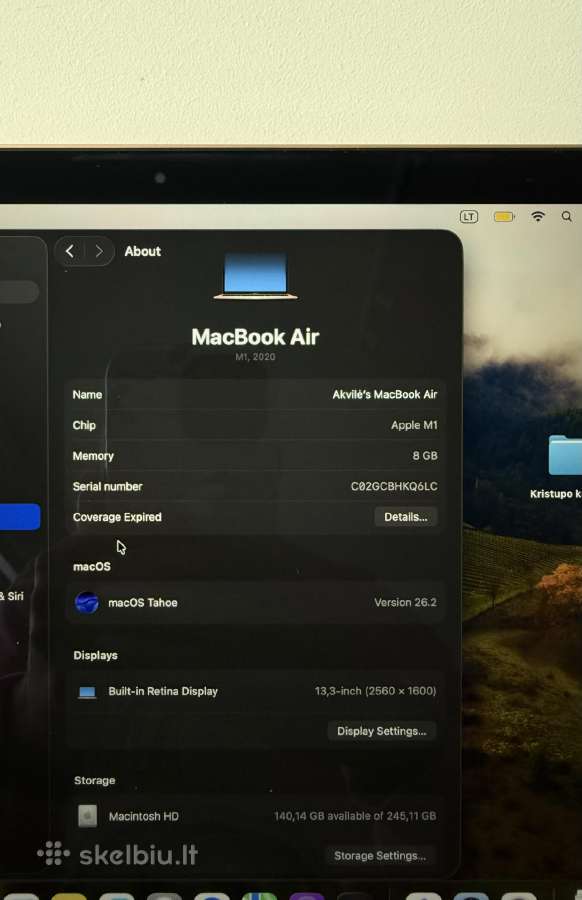Click the Built-in Retina Display label
The height and width of the screenshot is (900, 582).
(x=163, y=692)
